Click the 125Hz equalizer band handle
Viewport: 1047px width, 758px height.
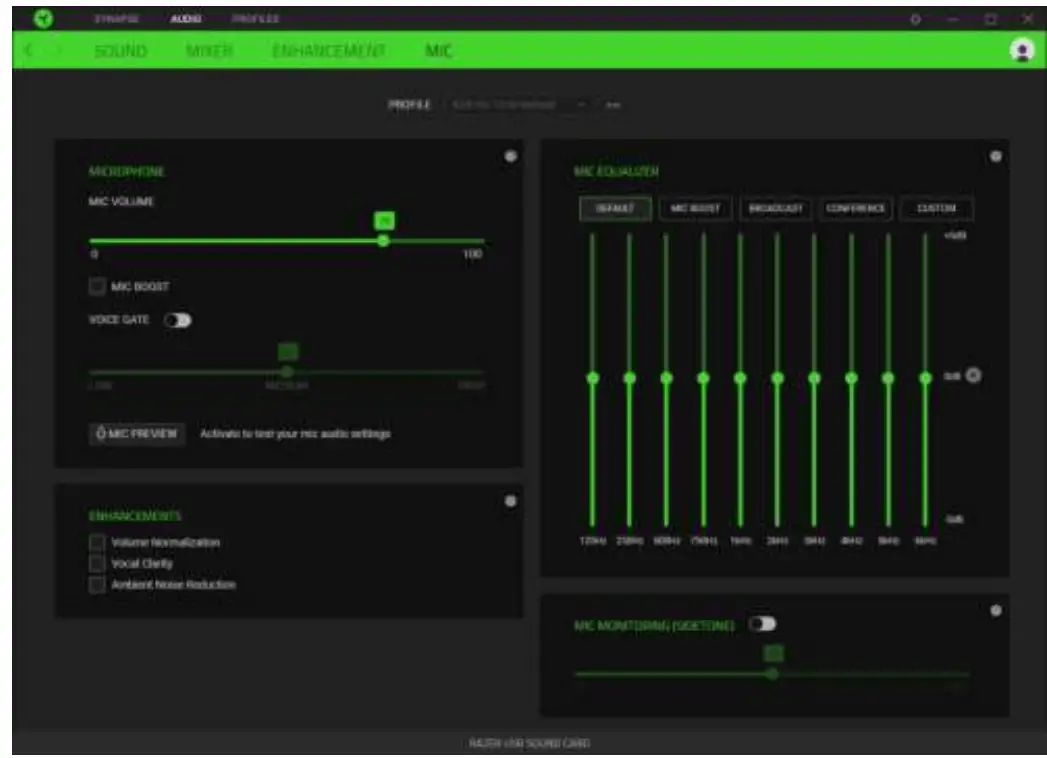click(592, 378)
